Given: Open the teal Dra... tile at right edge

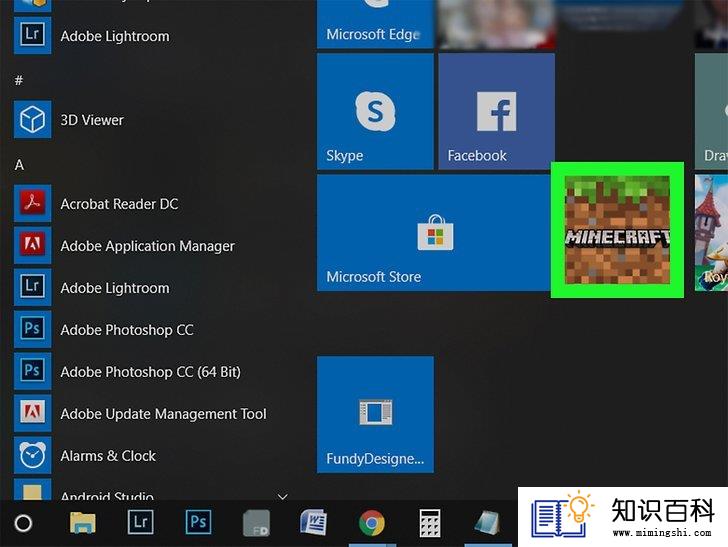Looking at the screenshot, I should coord(711,111).
